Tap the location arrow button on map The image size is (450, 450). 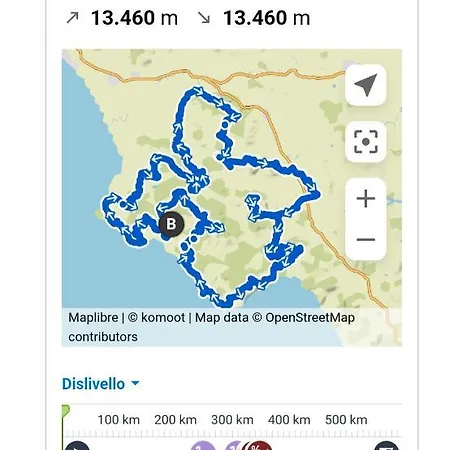click(x=366, y=85)
